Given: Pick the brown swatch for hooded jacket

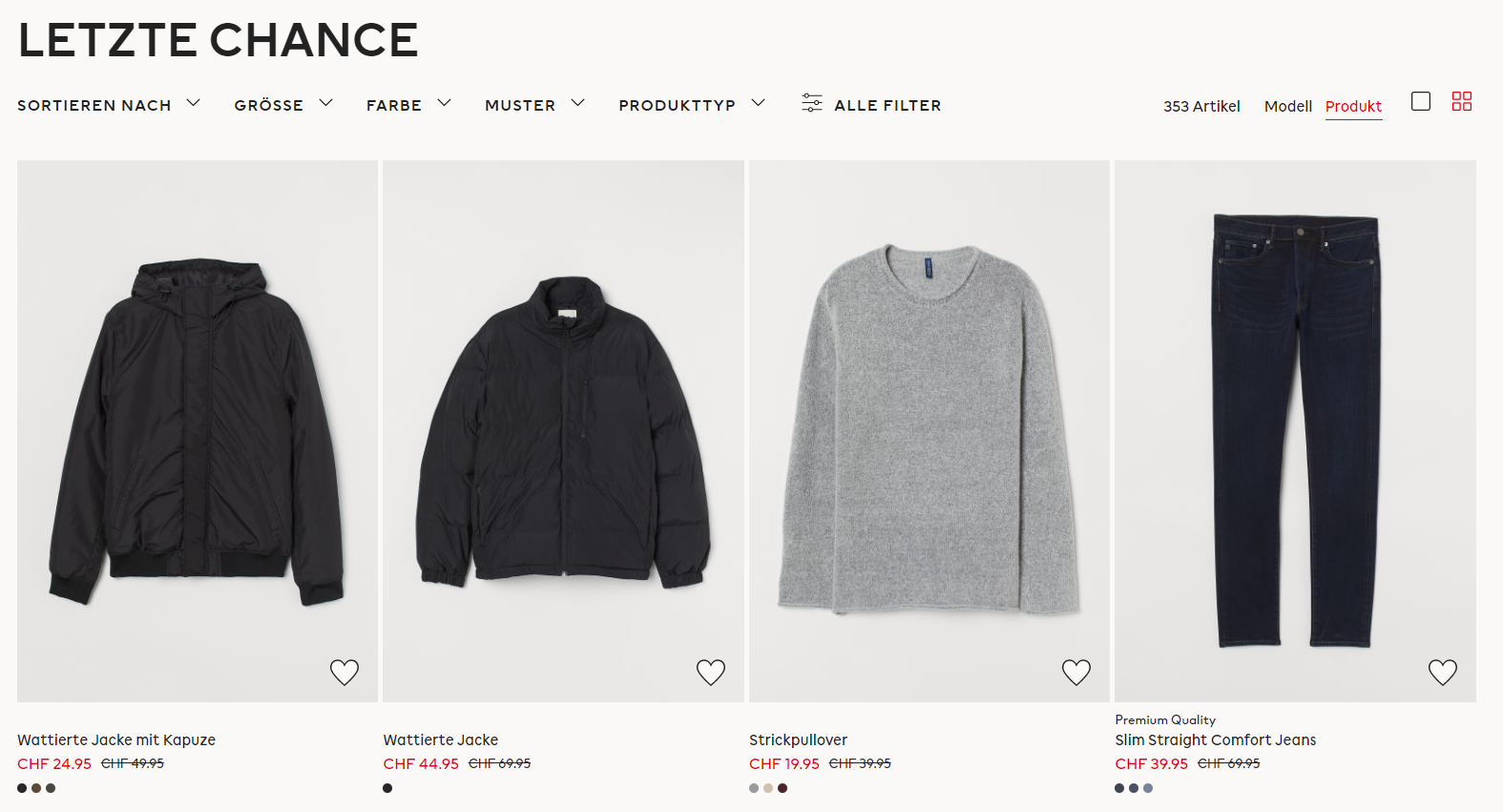Looking at the screenshot, I should 36,788.
